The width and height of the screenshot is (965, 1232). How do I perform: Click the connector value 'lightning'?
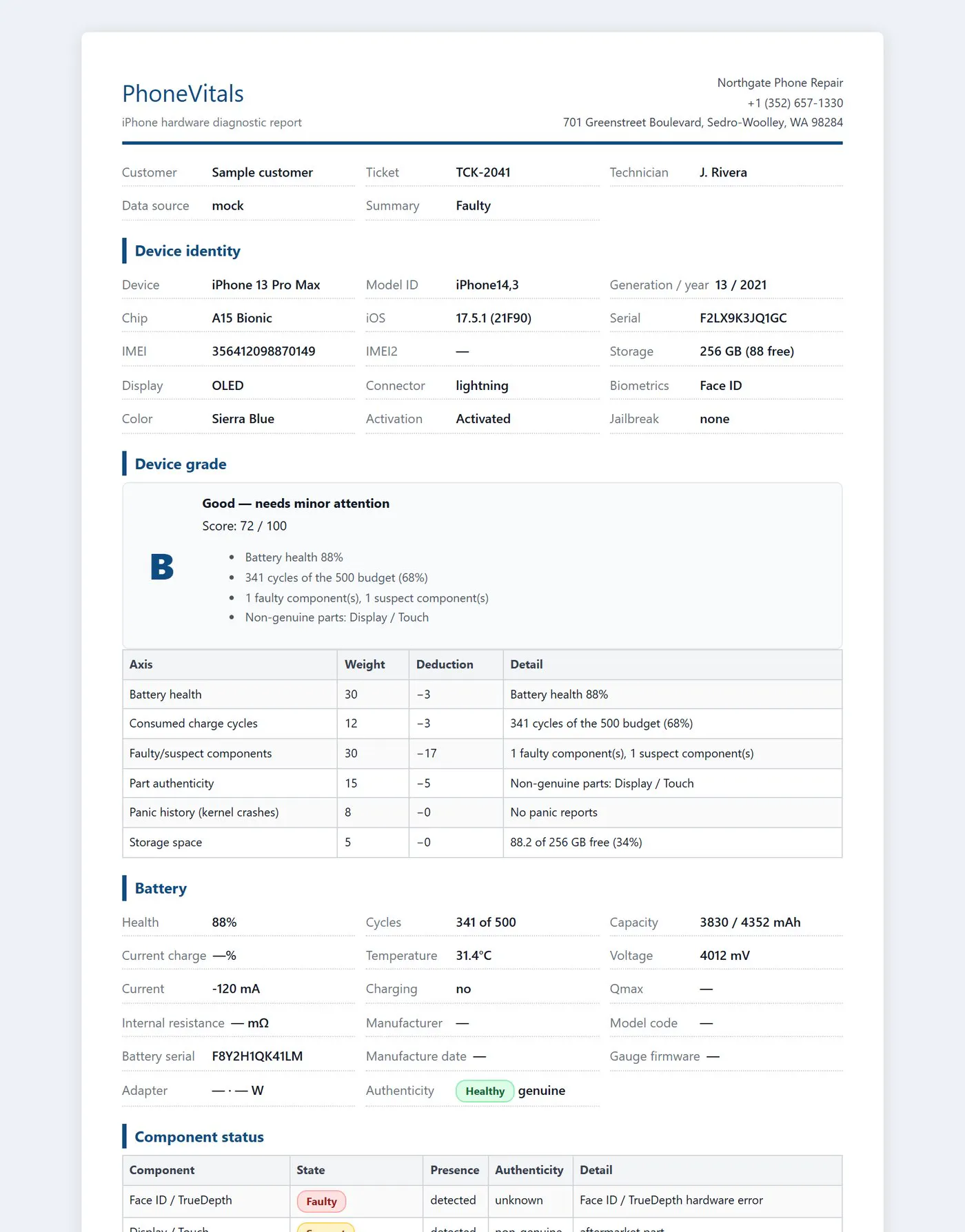[x=482, y=385]
